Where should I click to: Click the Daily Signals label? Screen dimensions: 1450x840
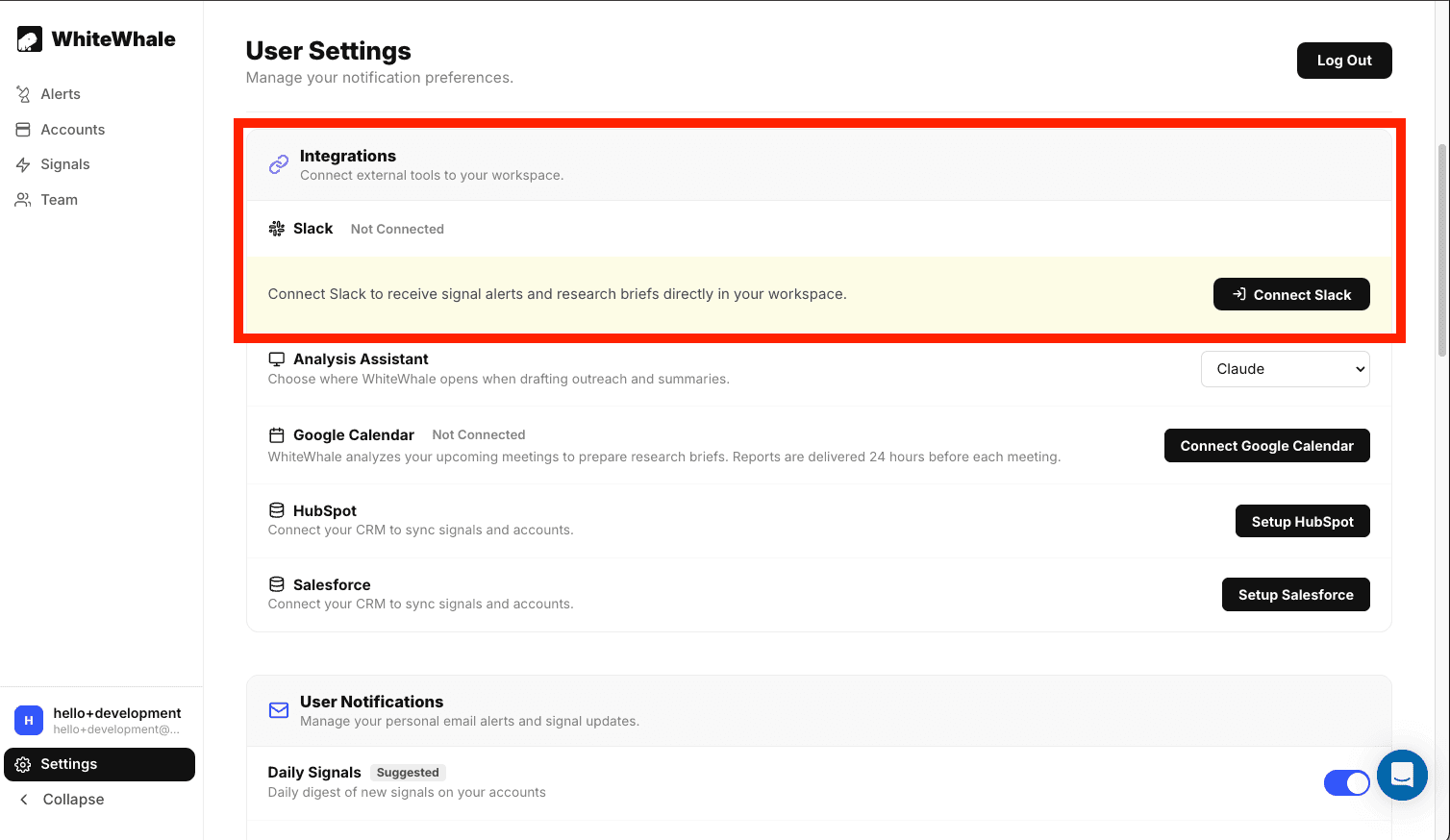coord(314,773)
